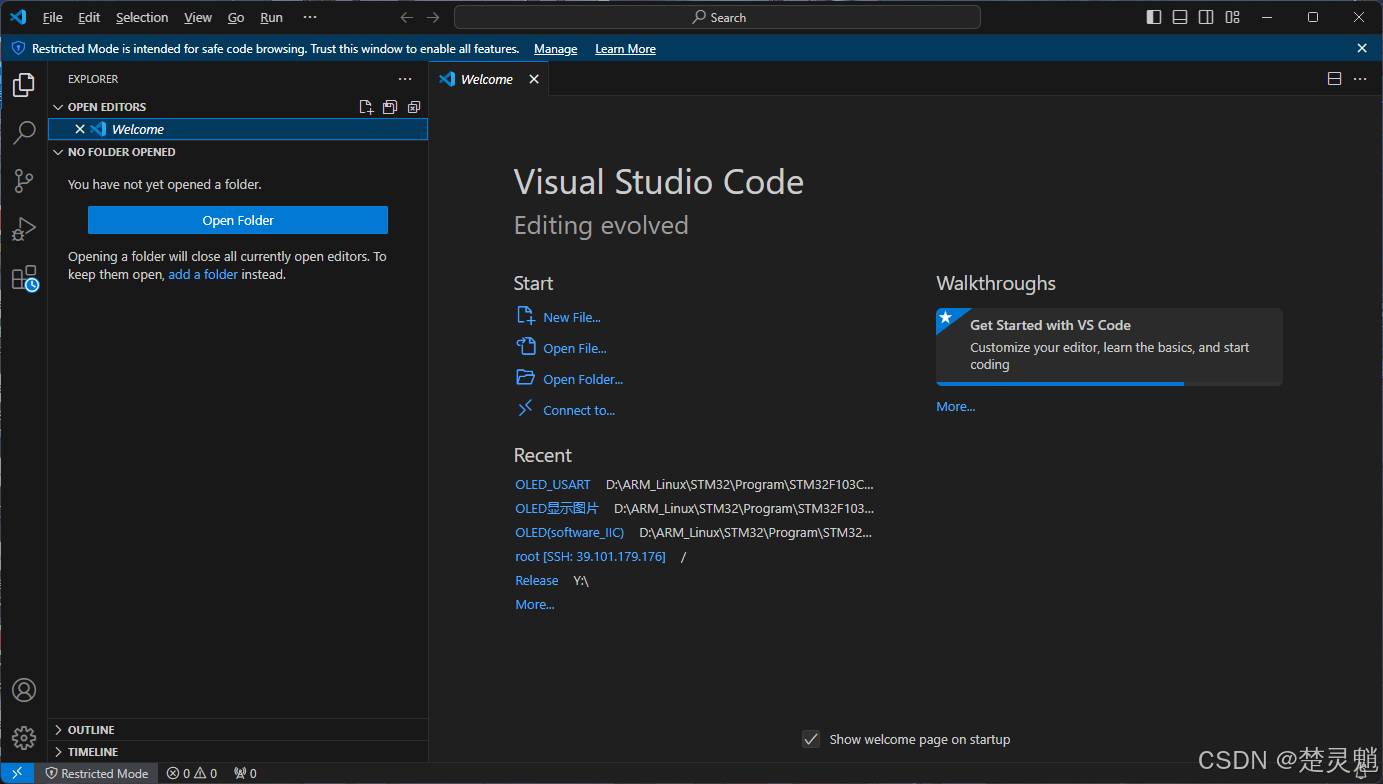Toggle secondary side bar layout icon

click(1206, 17)
